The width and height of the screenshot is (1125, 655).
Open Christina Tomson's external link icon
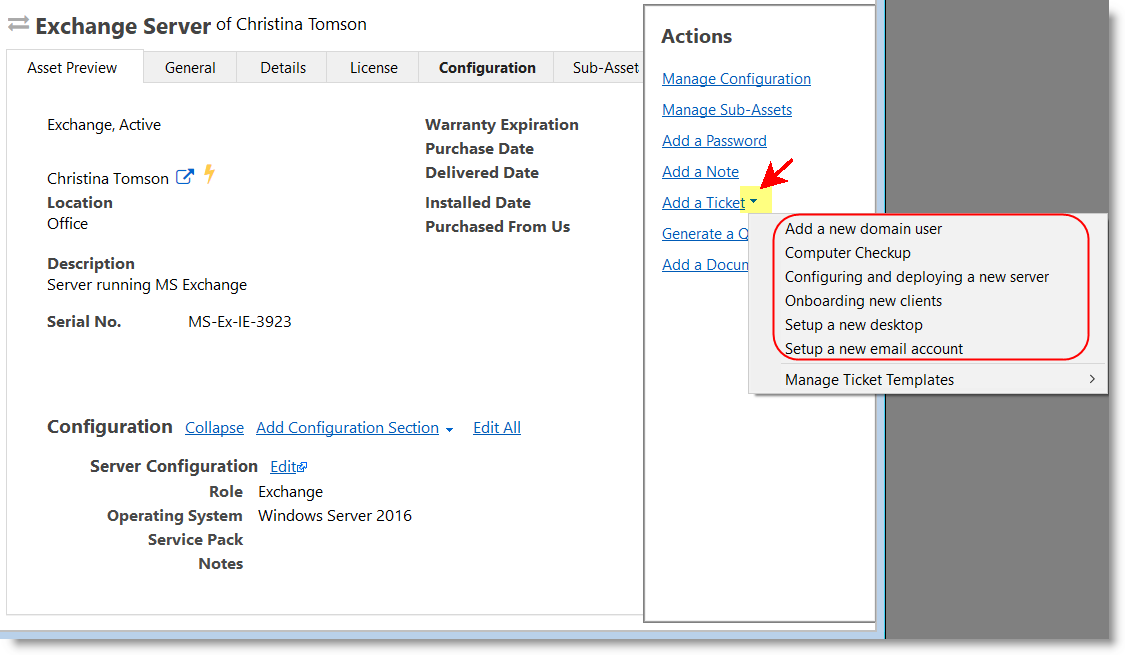185,177
